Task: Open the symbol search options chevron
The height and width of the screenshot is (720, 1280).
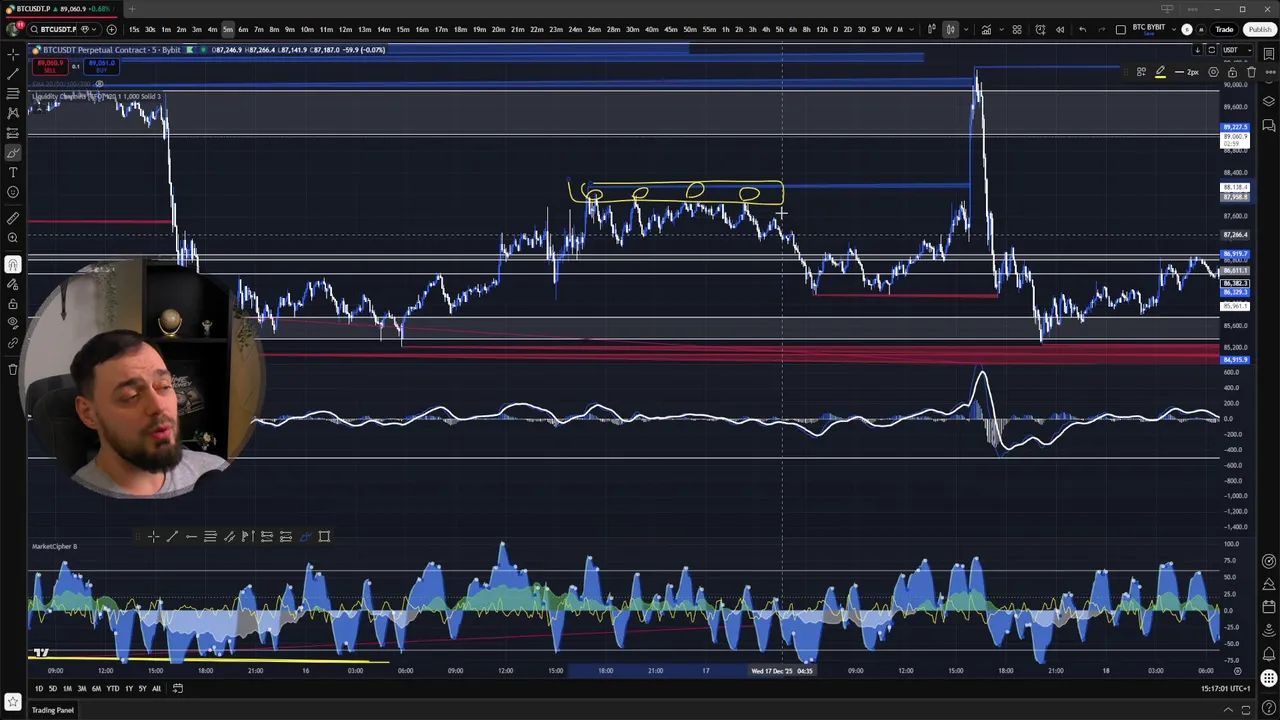Action: pyautogui.click(x=94, y=29)
